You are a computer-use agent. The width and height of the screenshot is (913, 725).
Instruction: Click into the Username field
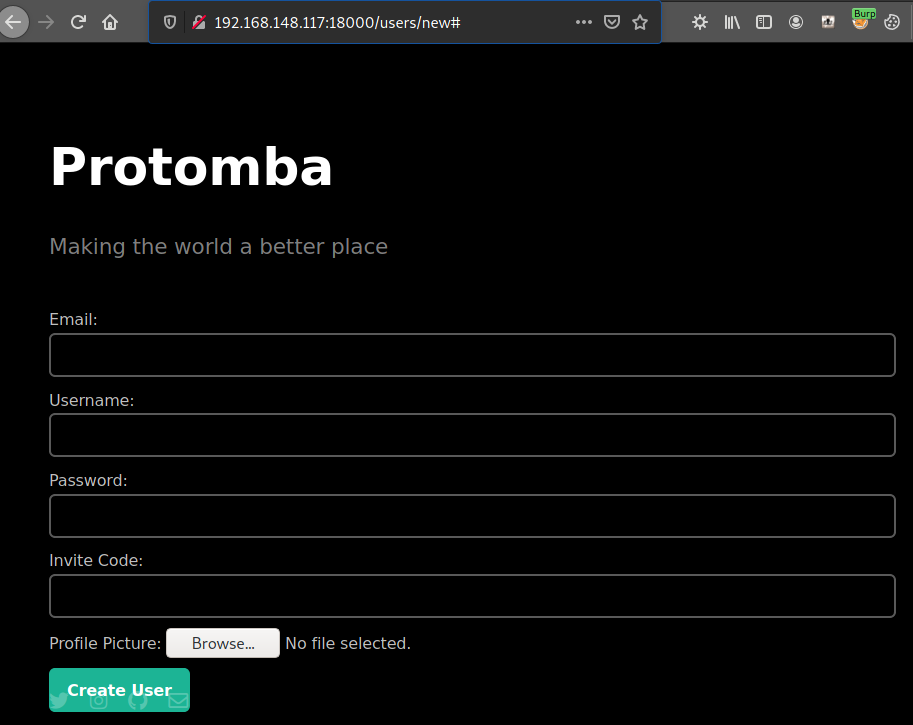(x=472, y=435)
